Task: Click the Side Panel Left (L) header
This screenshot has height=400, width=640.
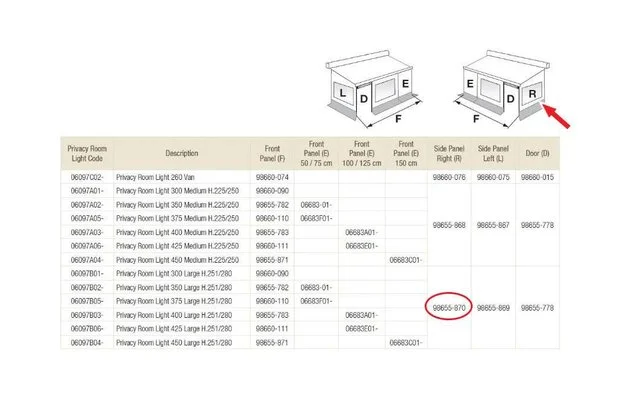Action: click(493, 153)
